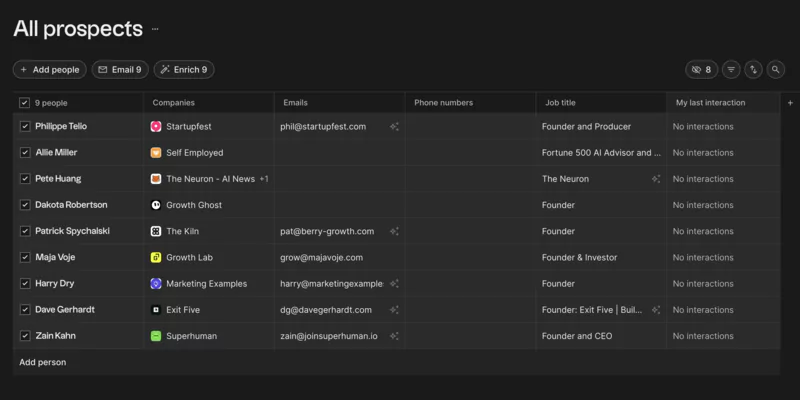Viewport: 800px width, 400px height.
Task: Uncheck Philippe Telio's row checkbox
Action: click(24, 127)
